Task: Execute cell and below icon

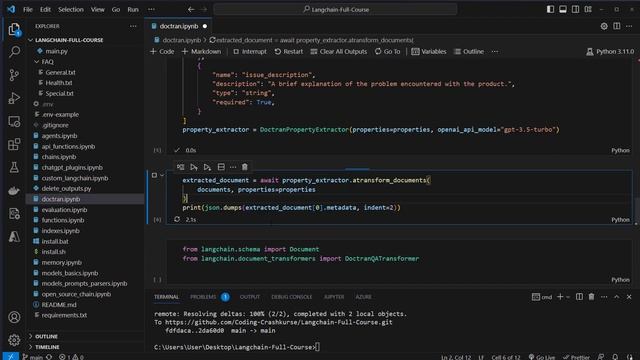Action: 207,167
